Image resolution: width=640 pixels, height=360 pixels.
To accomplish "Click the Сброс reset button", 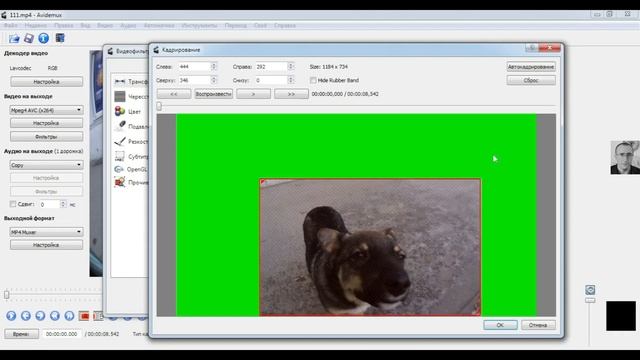I will point(531,80).
